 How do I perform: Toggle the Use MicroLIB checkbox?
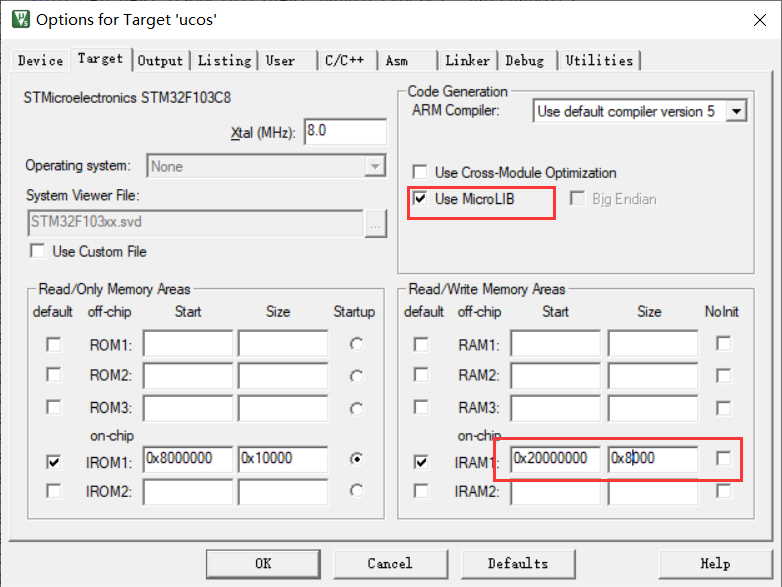pyautogui.click(x=420, y=199)
